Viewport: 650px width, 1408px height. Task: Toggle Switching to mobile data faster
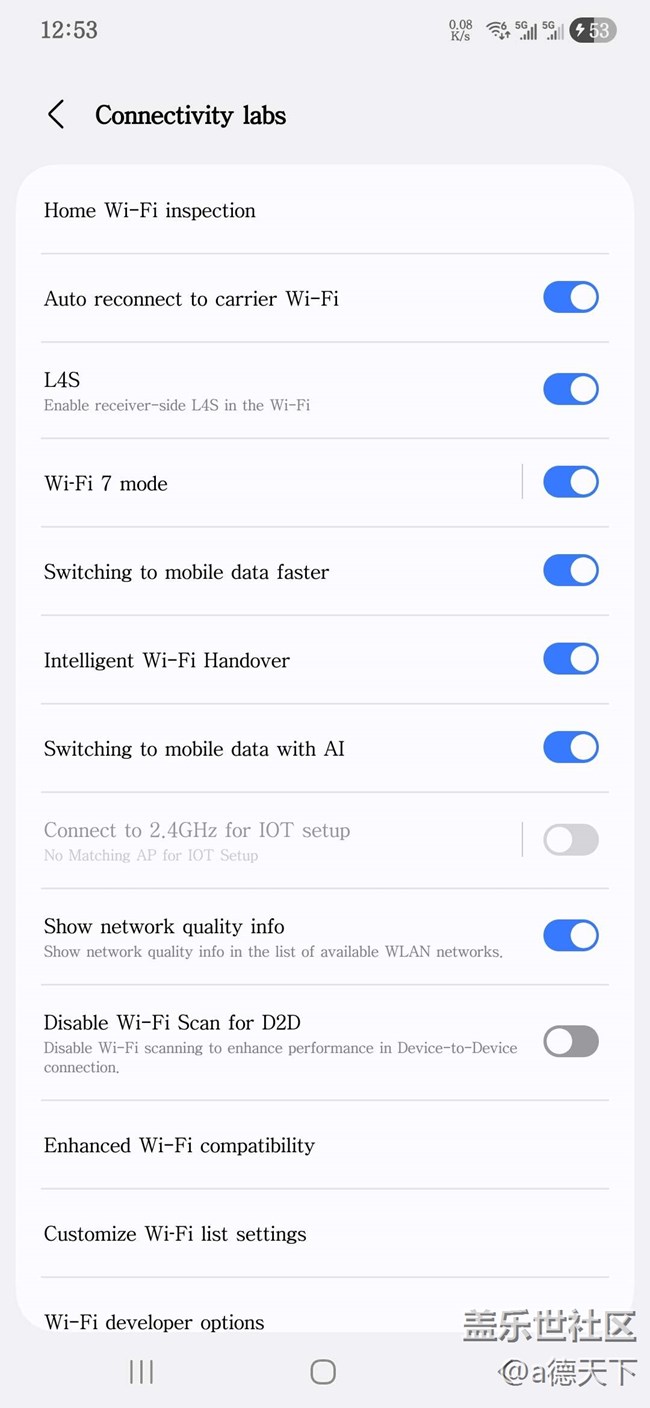coord(570,571)
